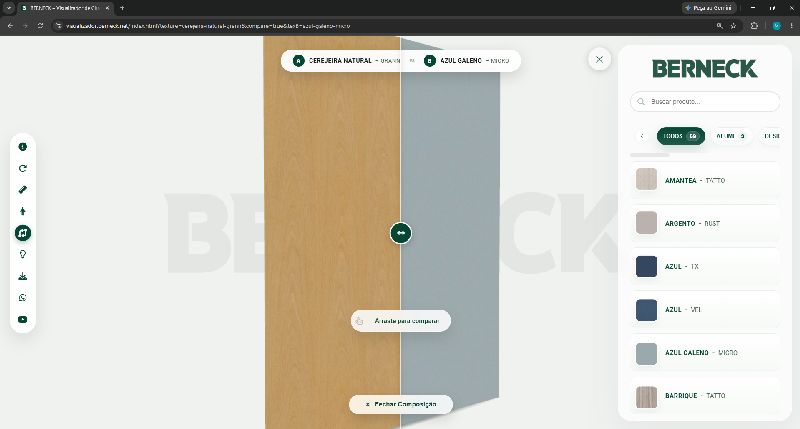Choose the AZUL GALENO Micro swatch
800x429 pixels.
[646, 354]
